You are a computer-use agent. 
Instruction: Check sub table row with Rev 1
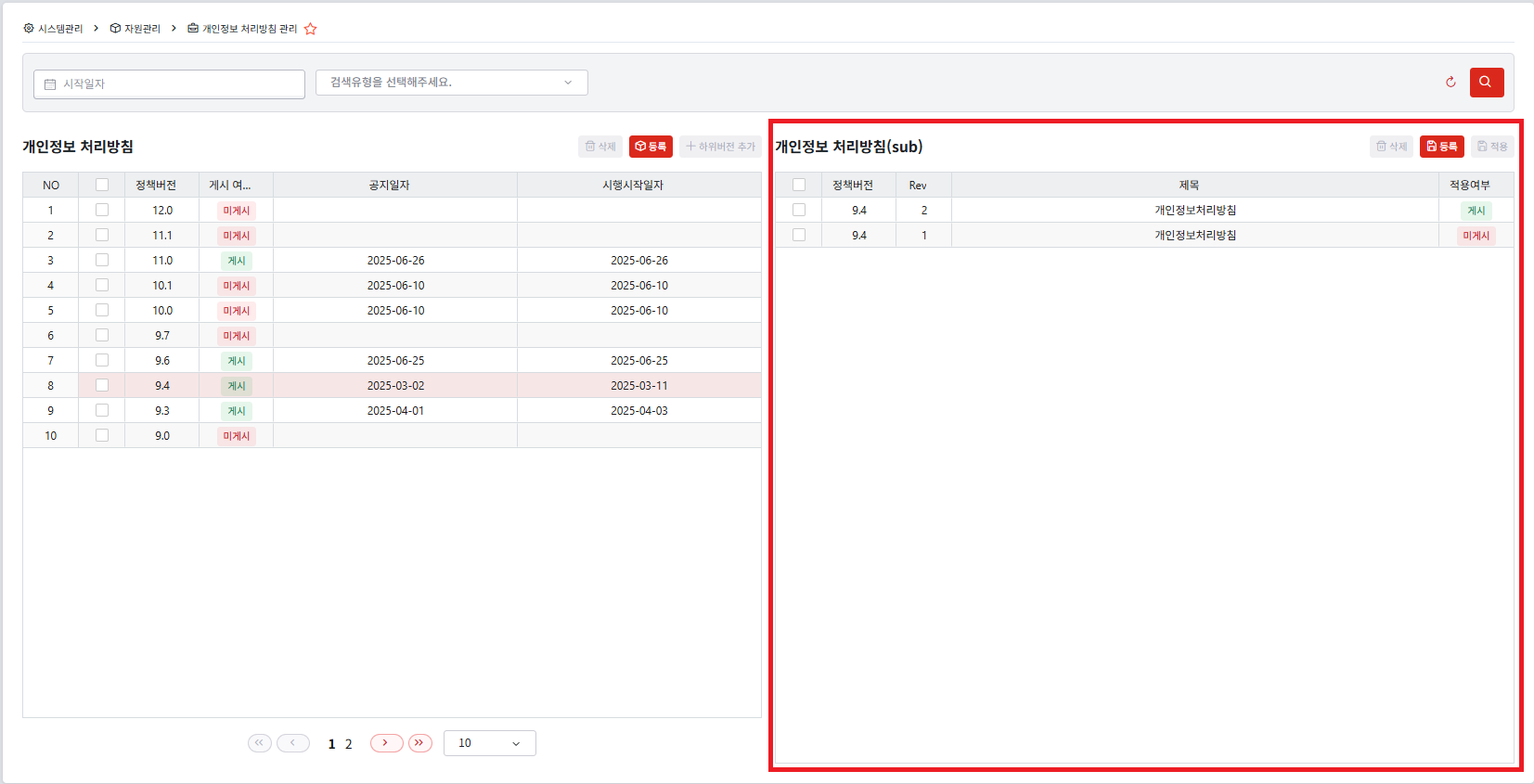(x=799, y=235)
